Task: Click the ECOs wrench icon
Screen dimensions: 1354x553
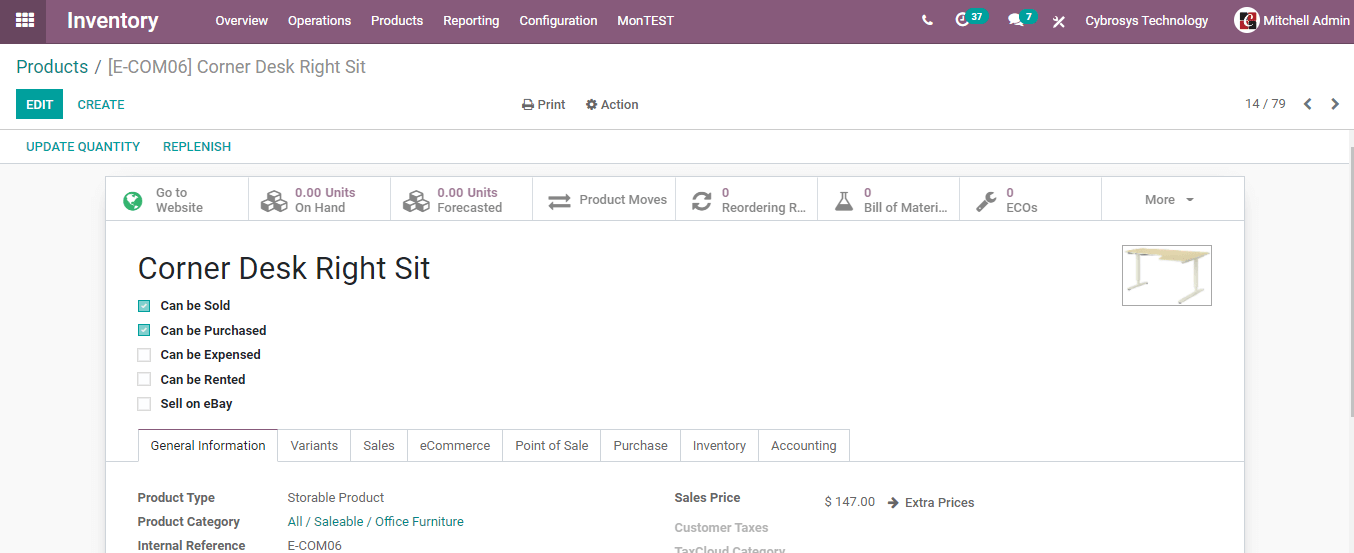Action: pyautogui.click(x=986, y=201)
